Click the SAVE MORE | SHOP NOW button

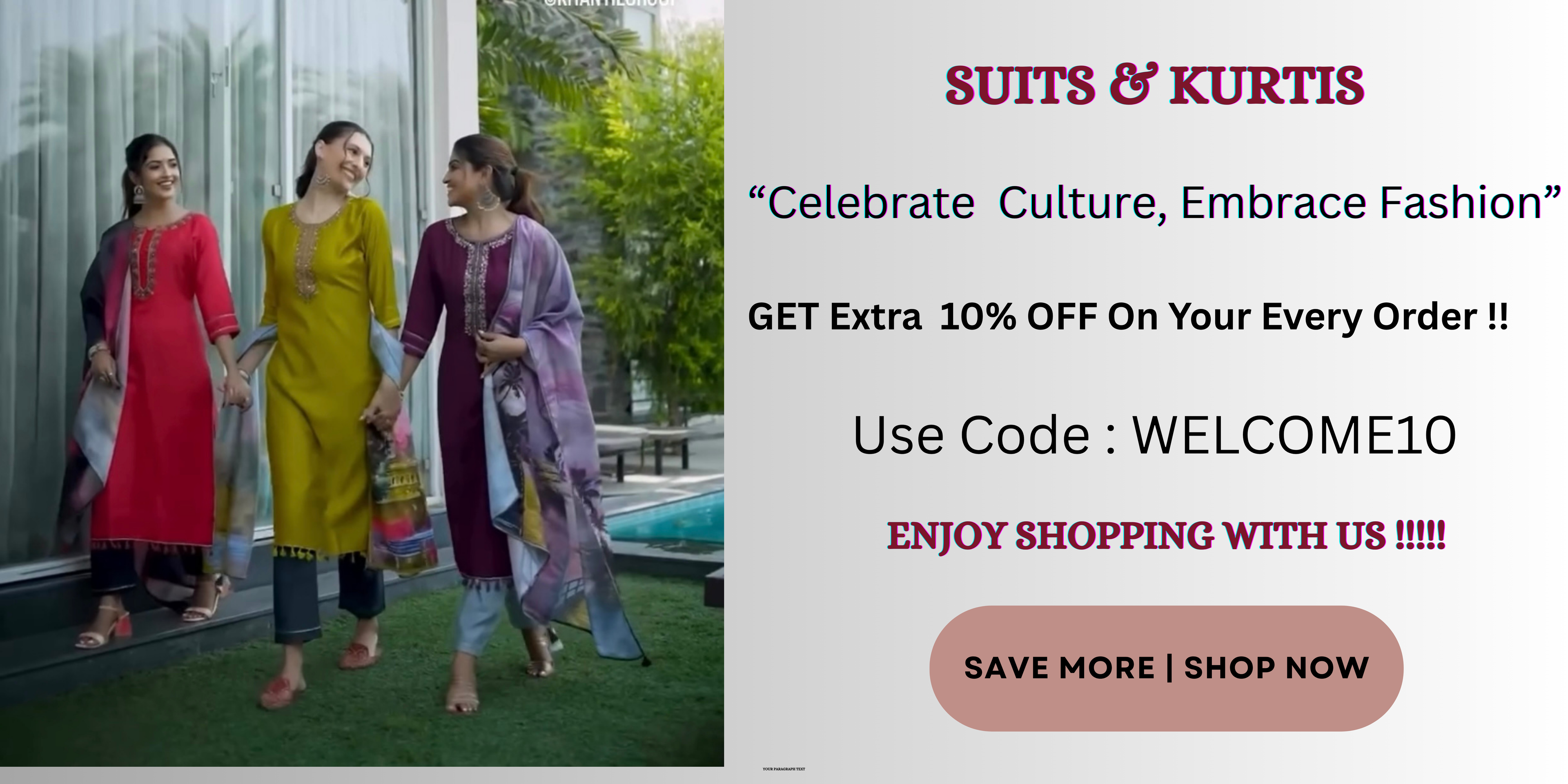click(1166, 668)
